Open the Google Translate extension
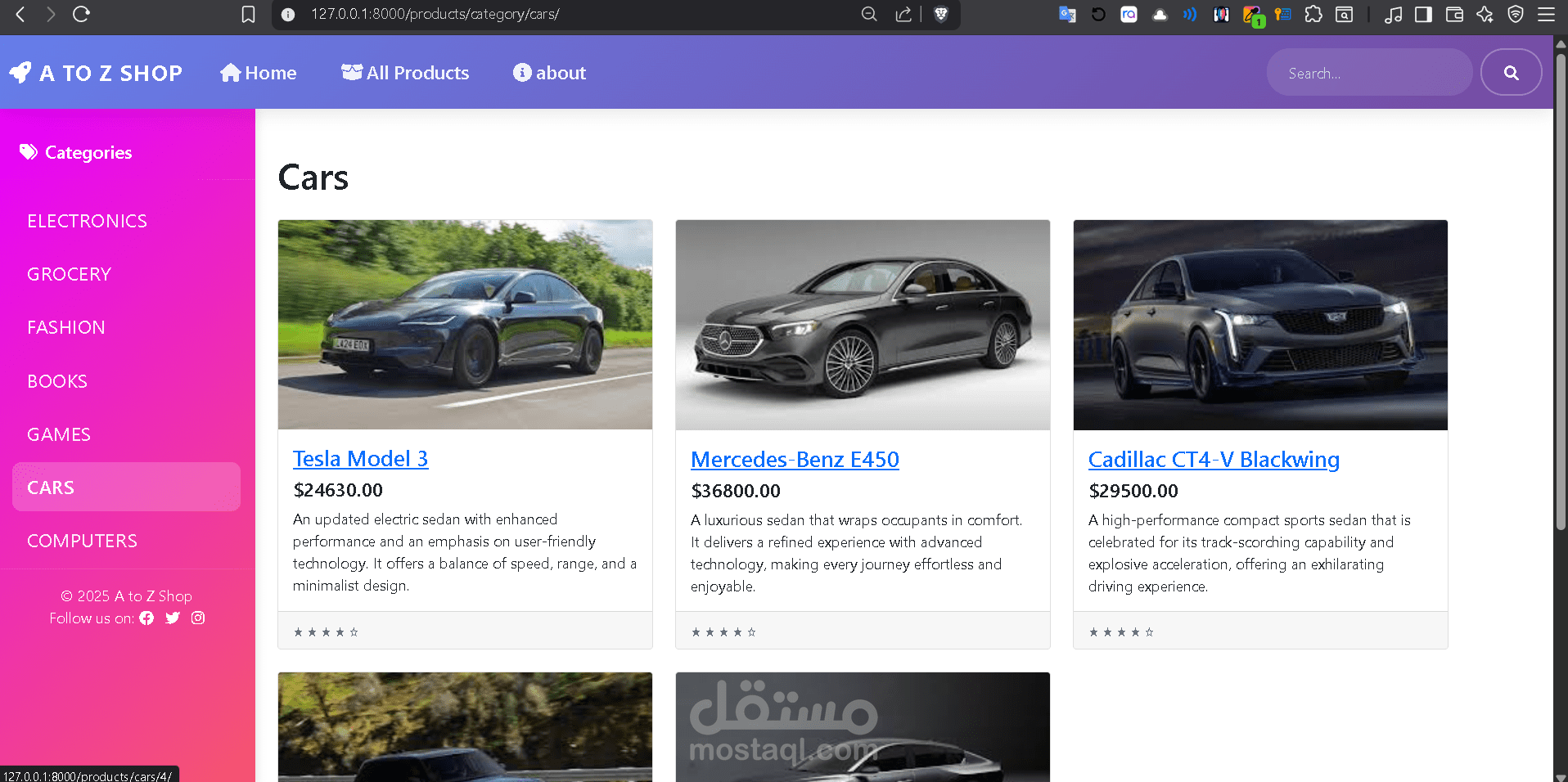Viewport: 1568px width, 782px height. 1067,14
